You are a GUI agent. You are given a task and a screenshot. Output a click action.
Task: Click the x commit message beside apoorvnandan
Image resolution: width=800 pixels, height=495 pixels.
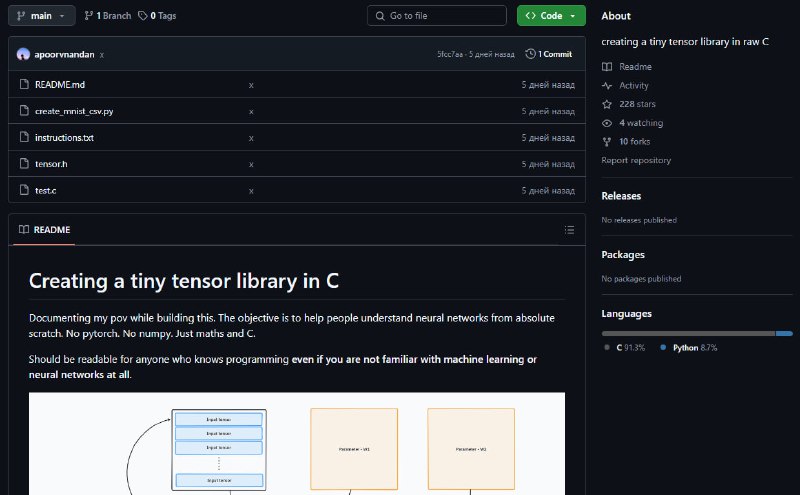pyautogui.click(x=102, y=55)
